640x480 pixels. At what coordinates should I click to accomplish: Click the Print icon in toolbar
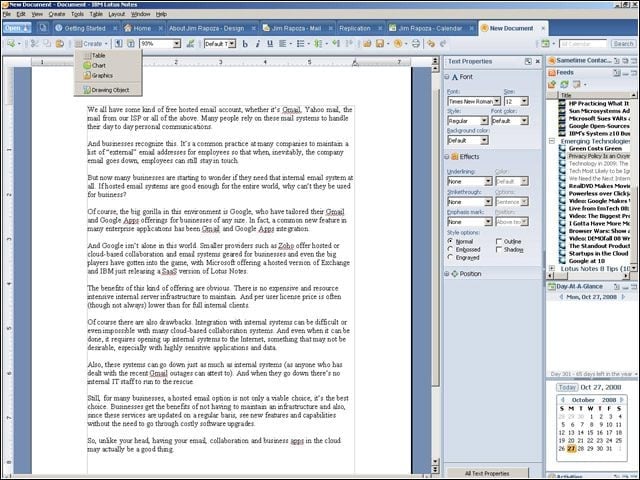click(x=416, y=44)
